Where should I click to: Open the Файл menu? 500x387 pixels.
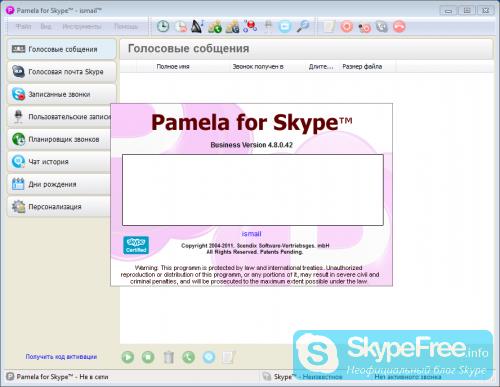click(24, 26)
